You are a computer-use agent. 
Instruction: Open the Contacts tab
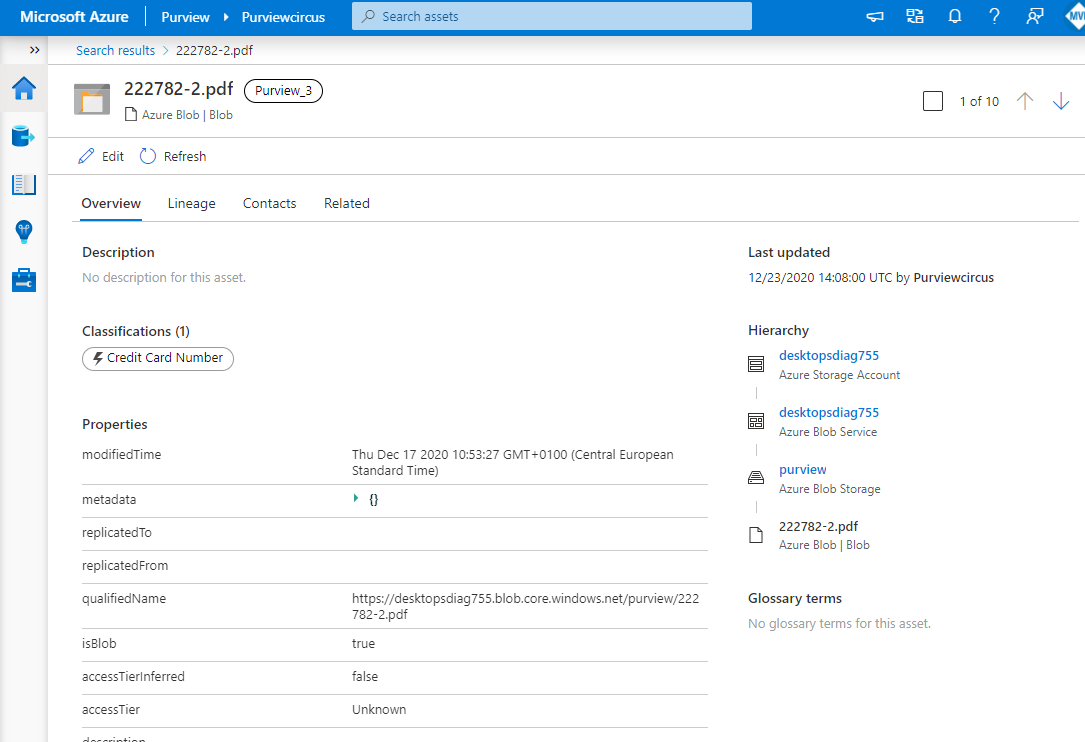tap(269, 203)
